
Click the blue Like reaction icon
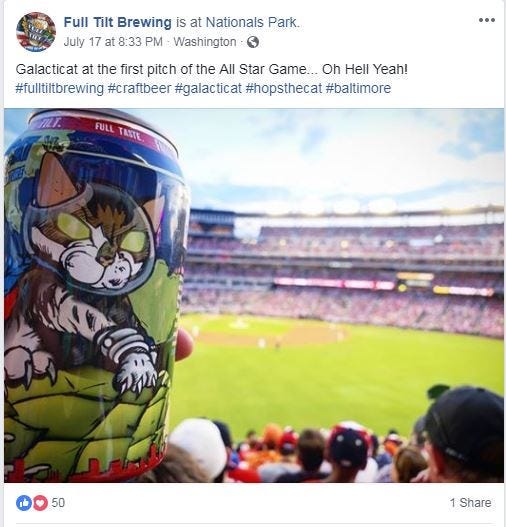point(24,503)
